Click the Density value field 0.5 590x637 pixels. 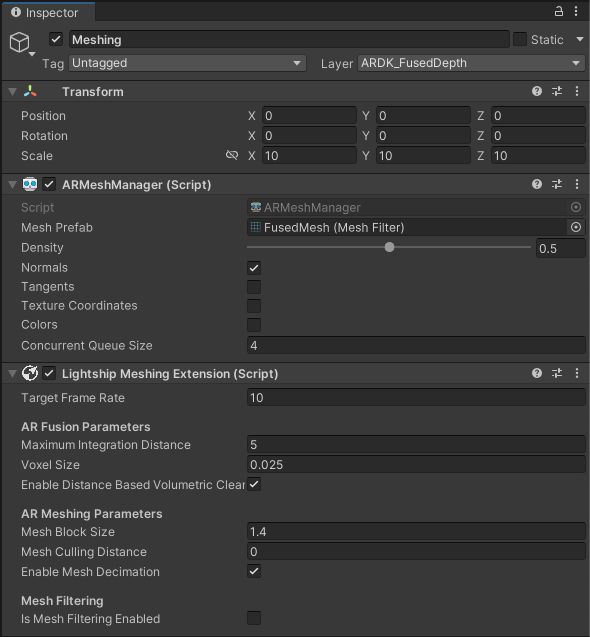561,248
